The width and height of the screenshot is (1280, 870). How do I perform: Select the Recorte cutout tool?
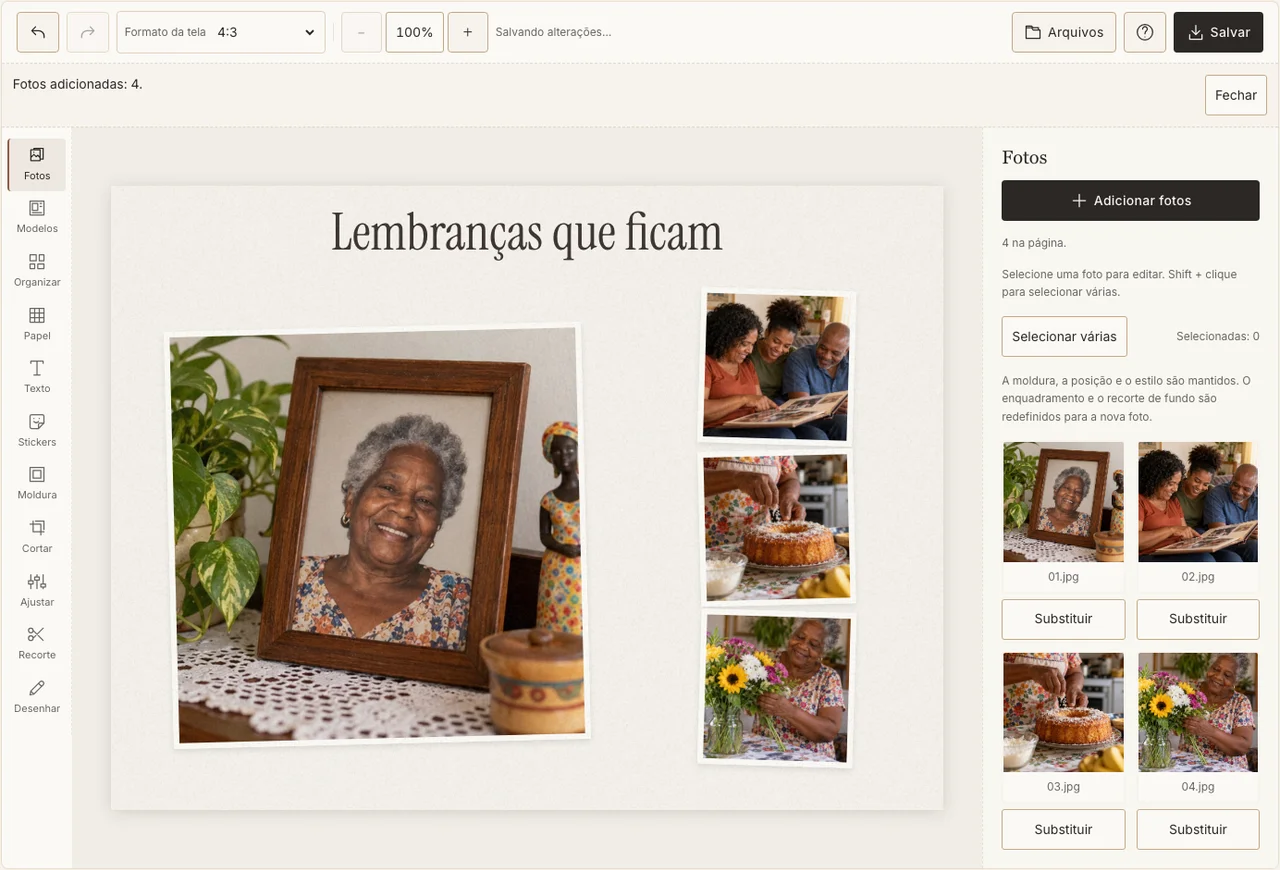pos(37,644)
